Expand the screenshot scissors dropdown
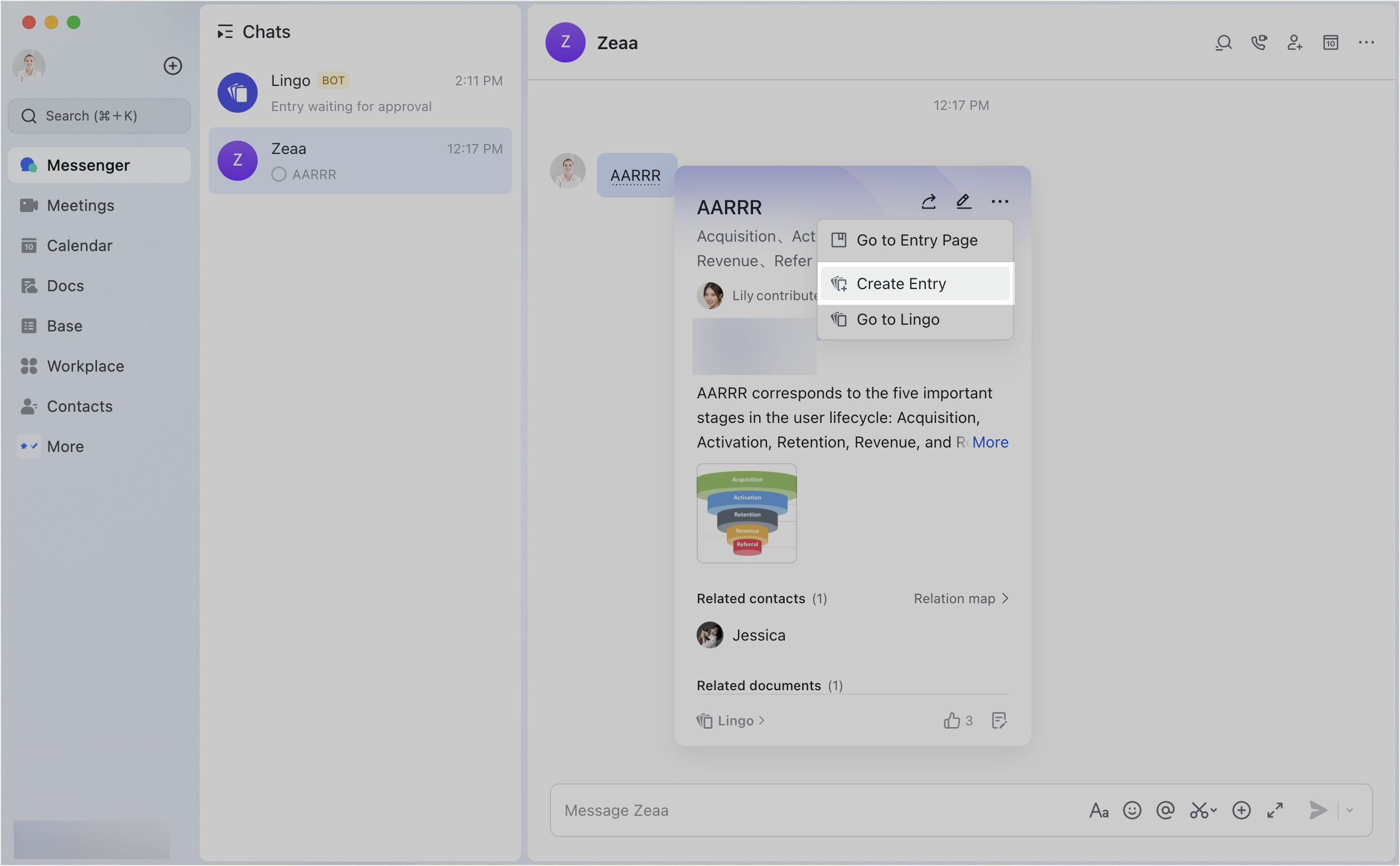 click(1213, 810)
